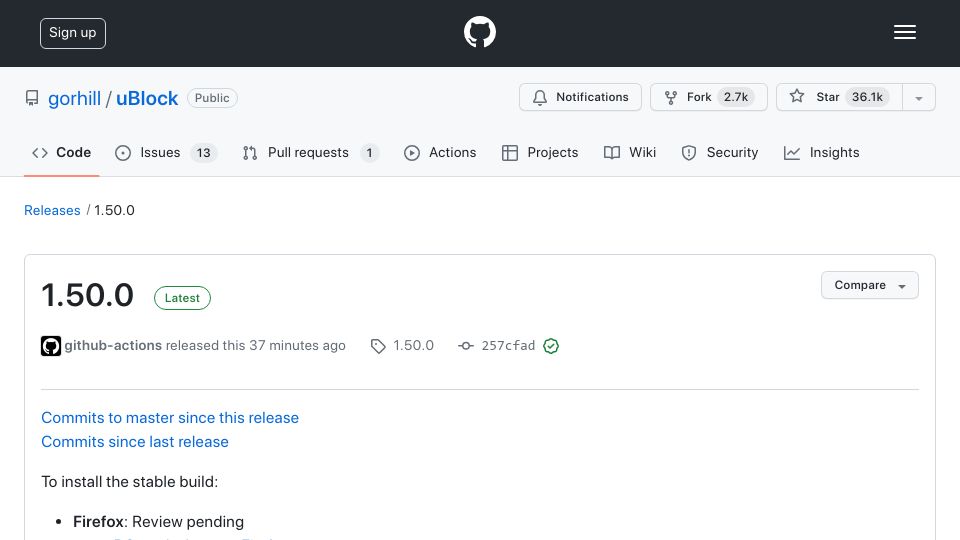Image resolution: width=960 pixels, height=540 pixels.
Task: Expand the Star lists dropdown arrow
Action: click(x=919, y=98)
